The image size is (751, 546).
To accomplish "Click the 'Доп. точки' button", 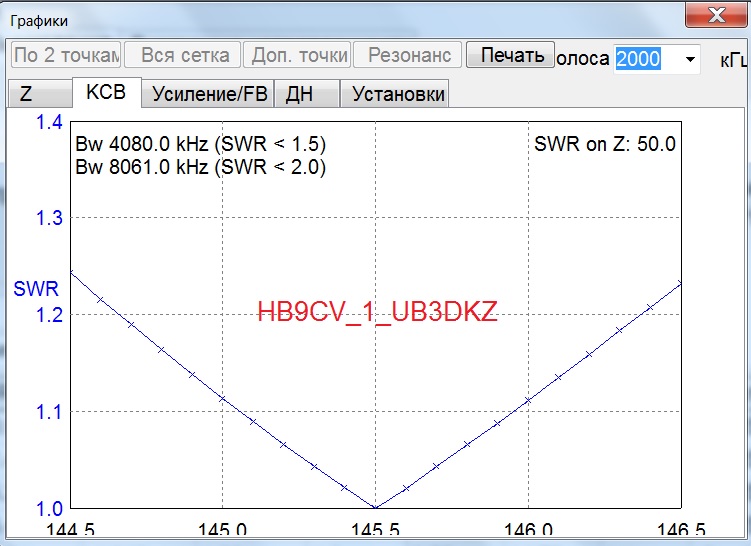I will tap(300, 55).
